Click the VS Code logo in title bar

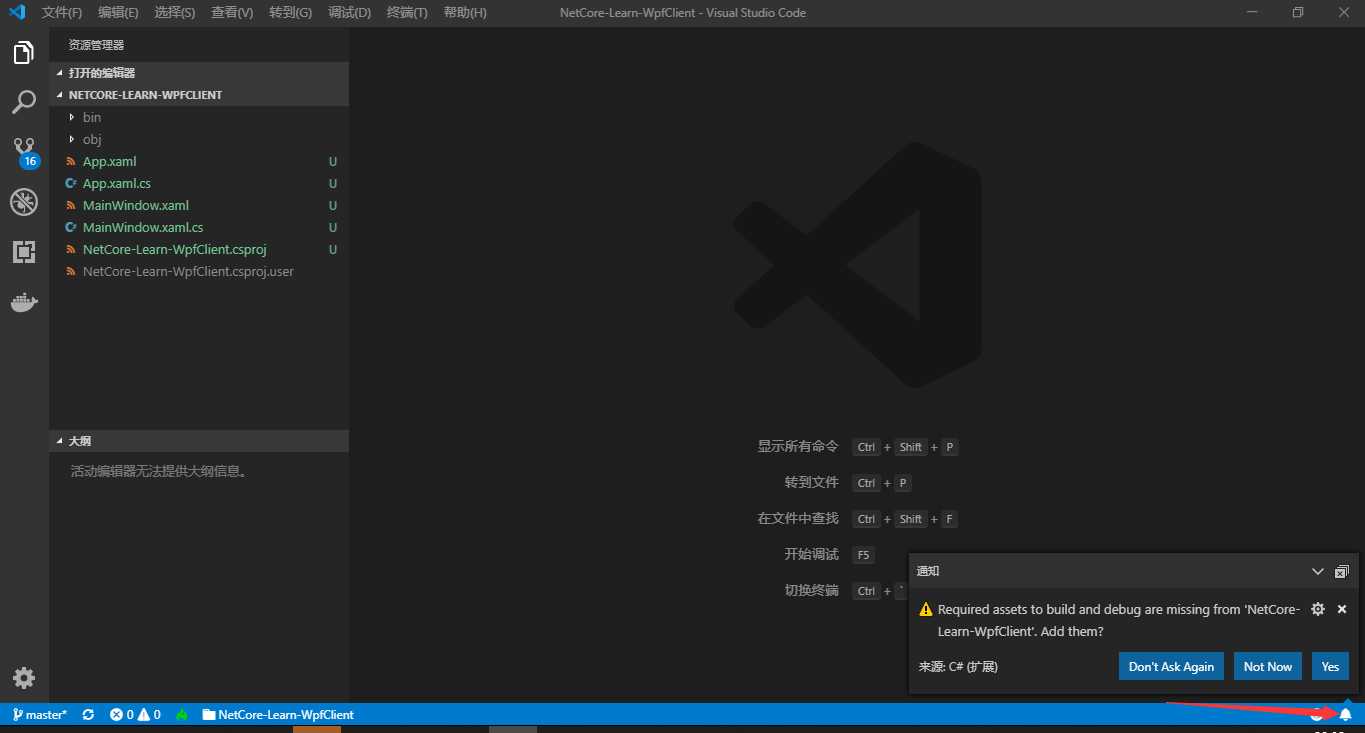tap(17, 12)
